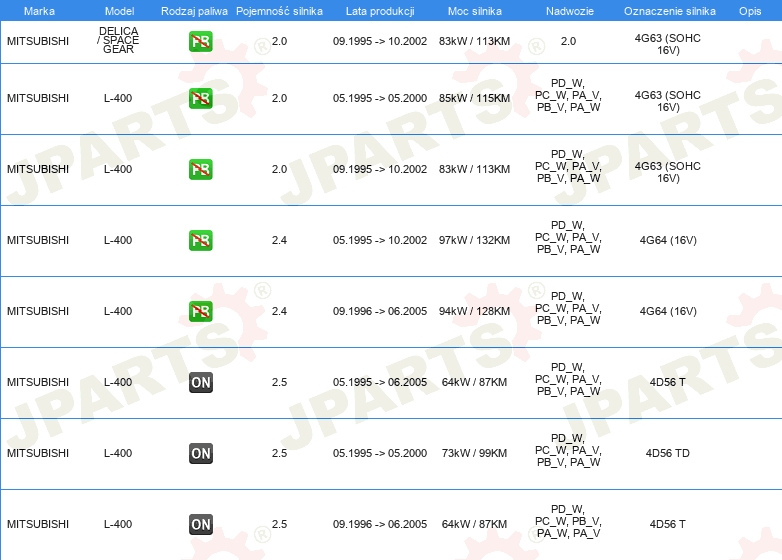
Task: Click L-400 model in 4D56 TD row
Action: 118,453
